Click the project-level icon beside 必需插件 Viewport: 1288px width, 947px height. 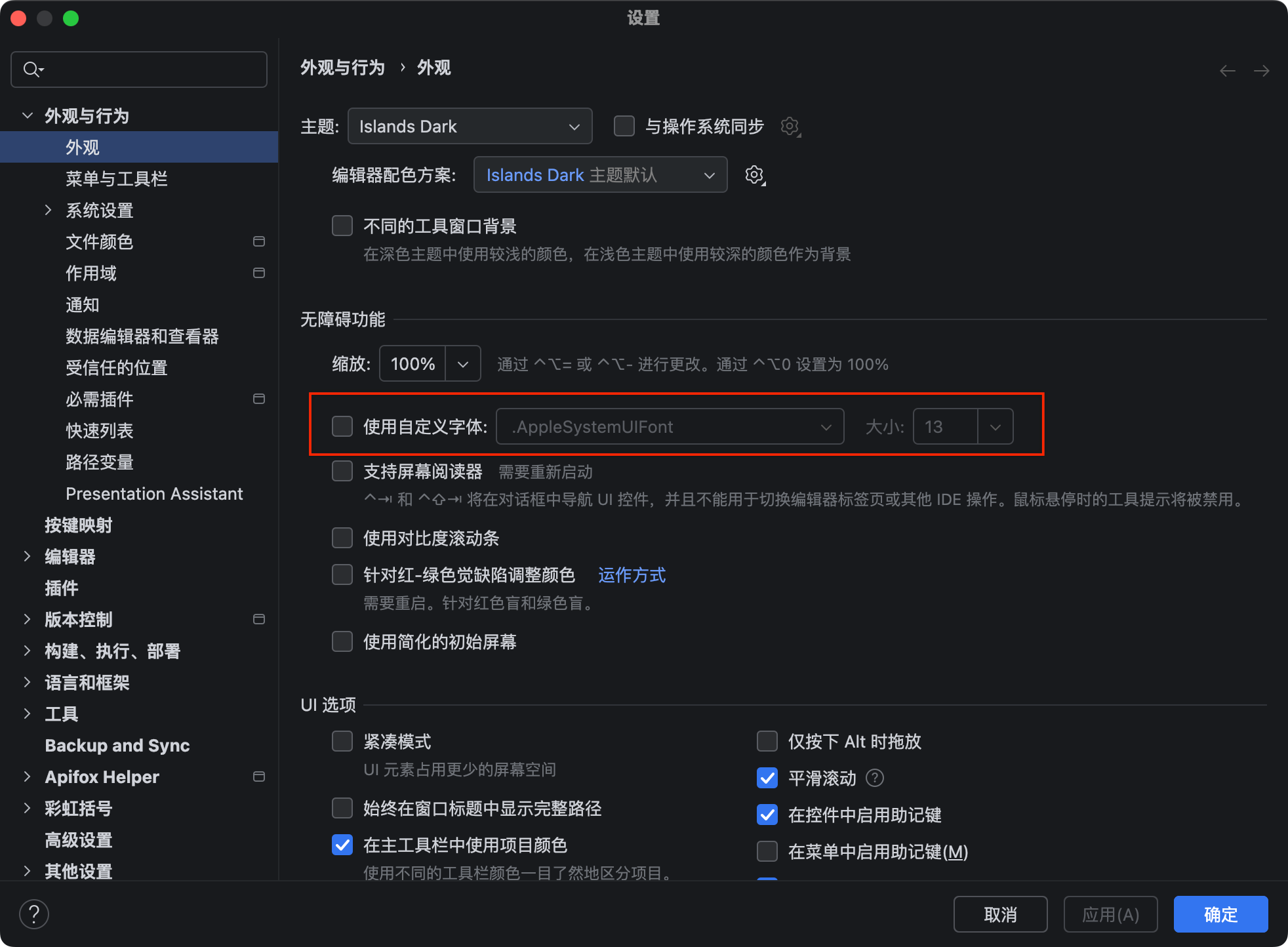[x=259, y=399]
